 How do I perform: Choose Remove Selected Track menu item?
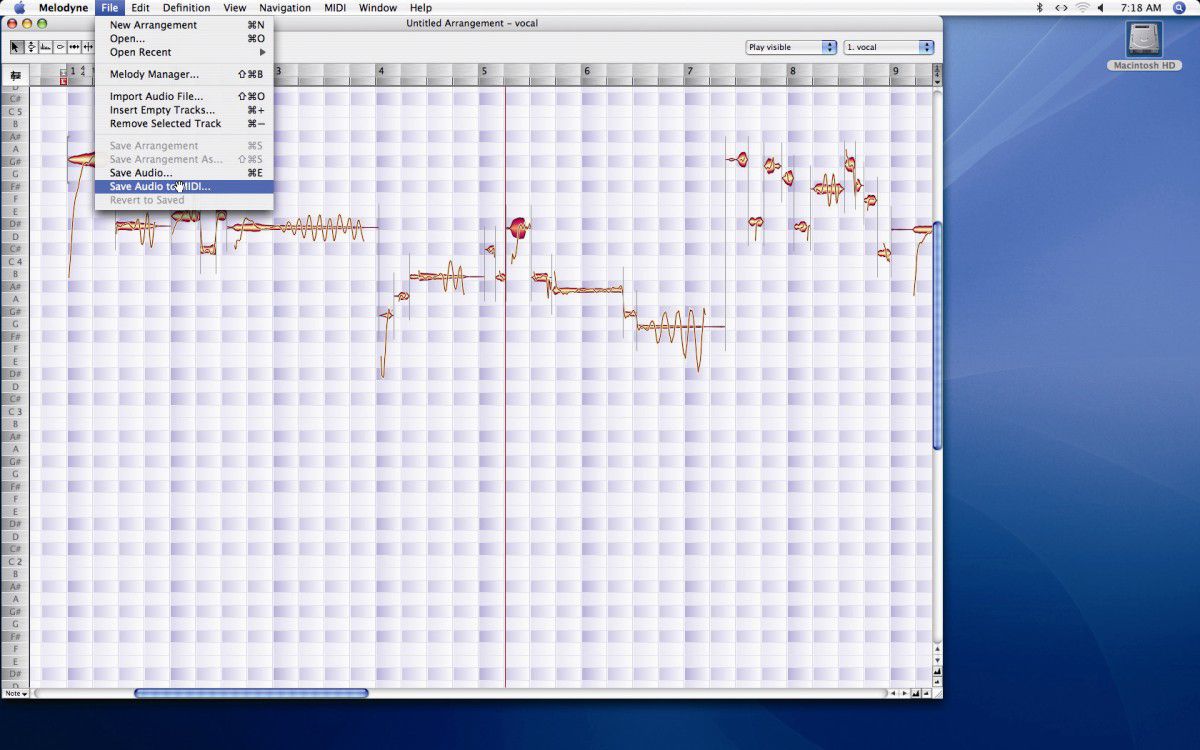[185, 123]
